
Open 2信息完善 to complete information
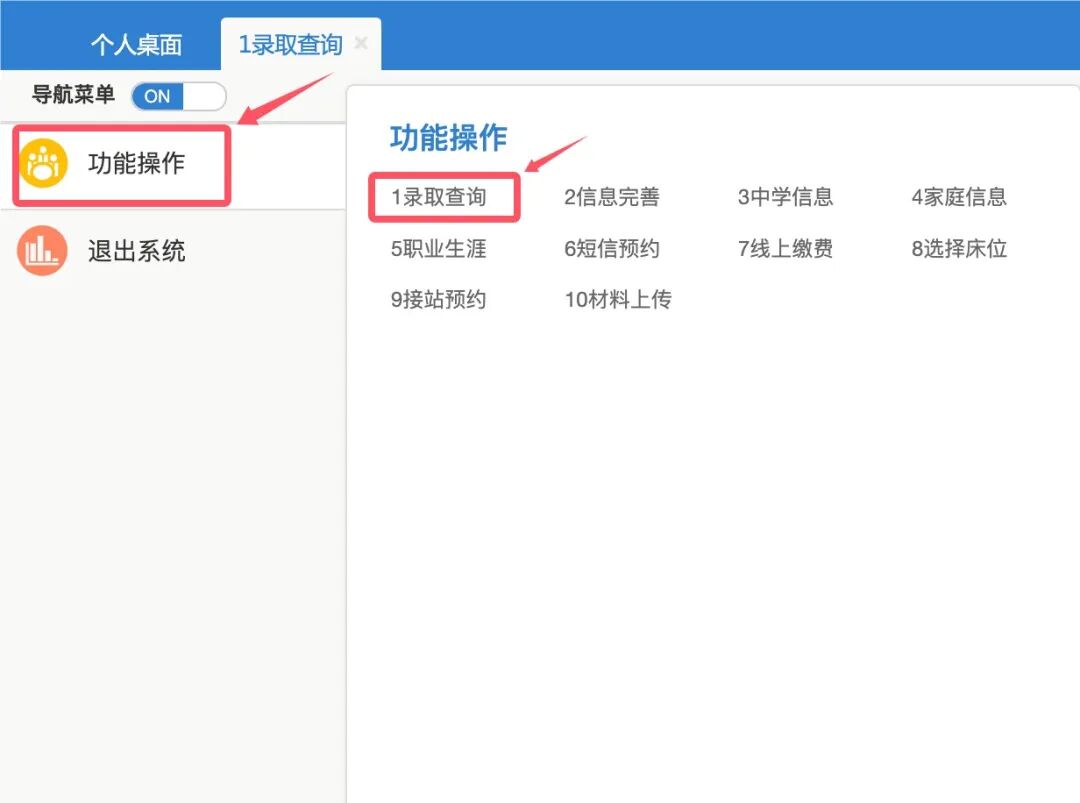coord(611,197)
